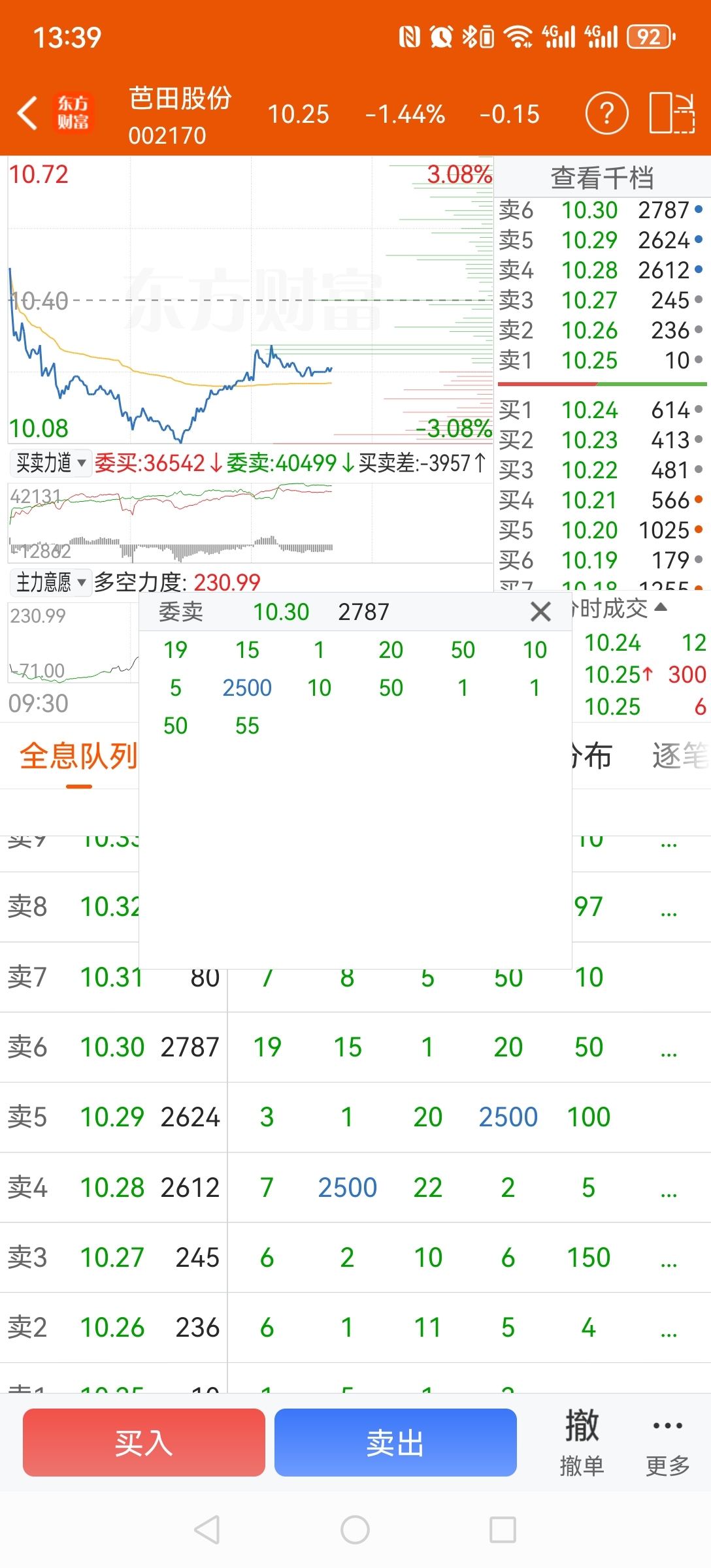Select 卖1 10.25 order book row

(601, 360)
